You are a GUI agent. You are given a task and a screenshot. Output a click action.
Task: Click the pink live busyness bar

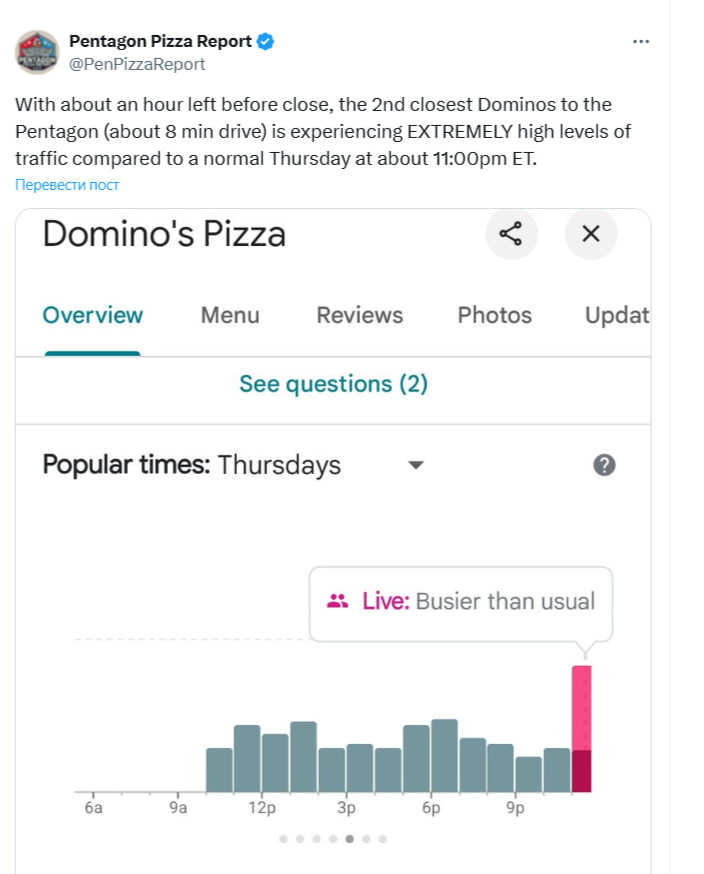581,710
